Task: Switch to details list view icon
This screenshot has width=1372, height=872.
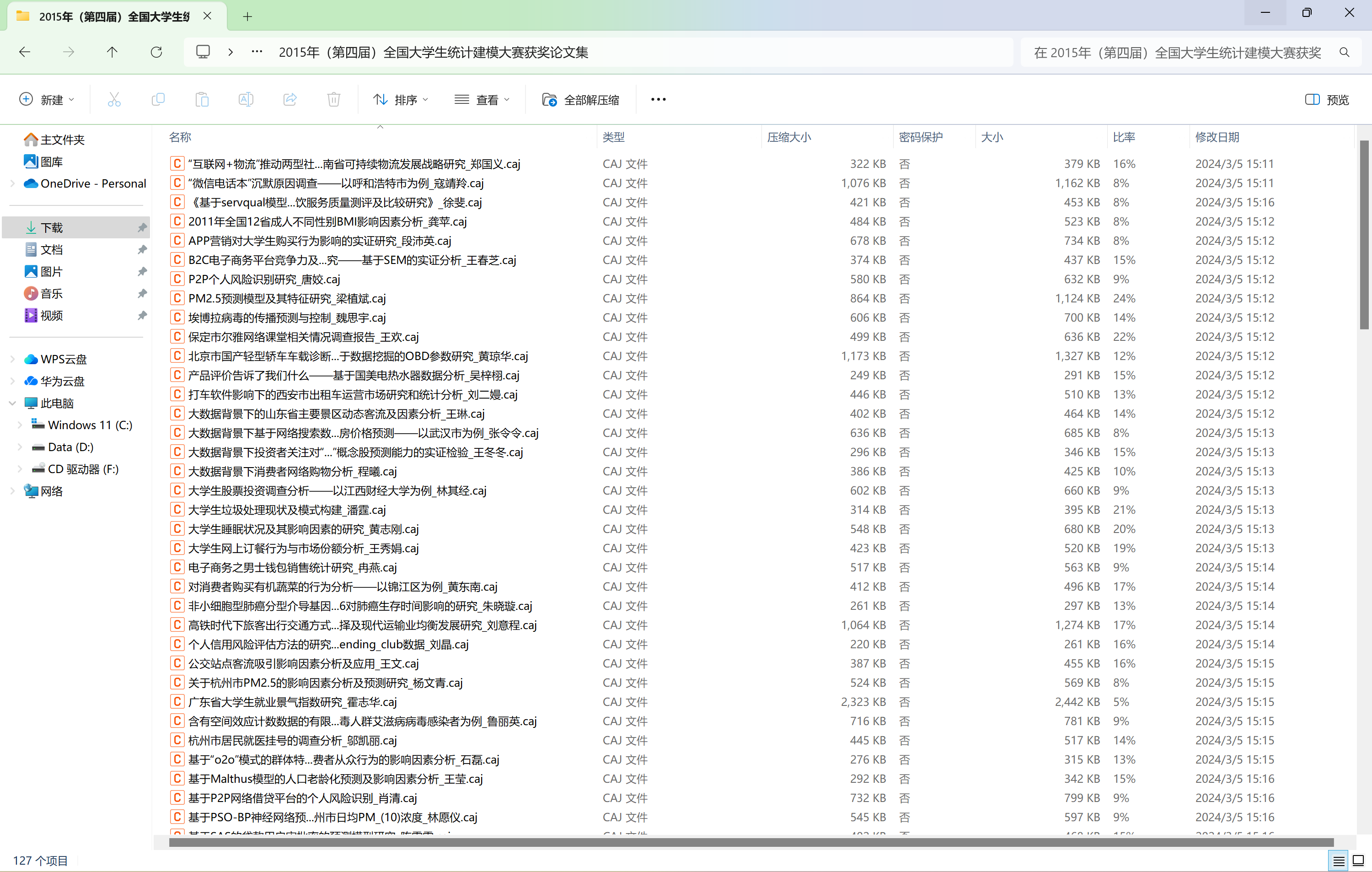Action: pyautogui.click(x=1338, y=860)
